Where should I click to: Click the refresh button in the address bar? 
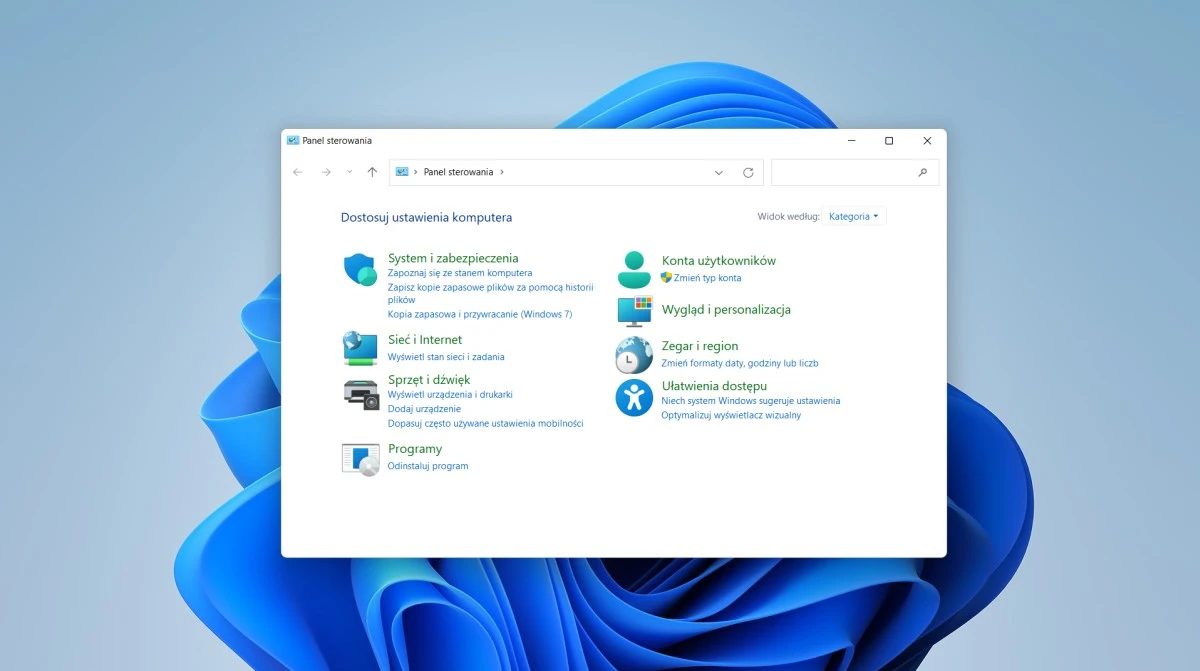[x=748, y=172]
